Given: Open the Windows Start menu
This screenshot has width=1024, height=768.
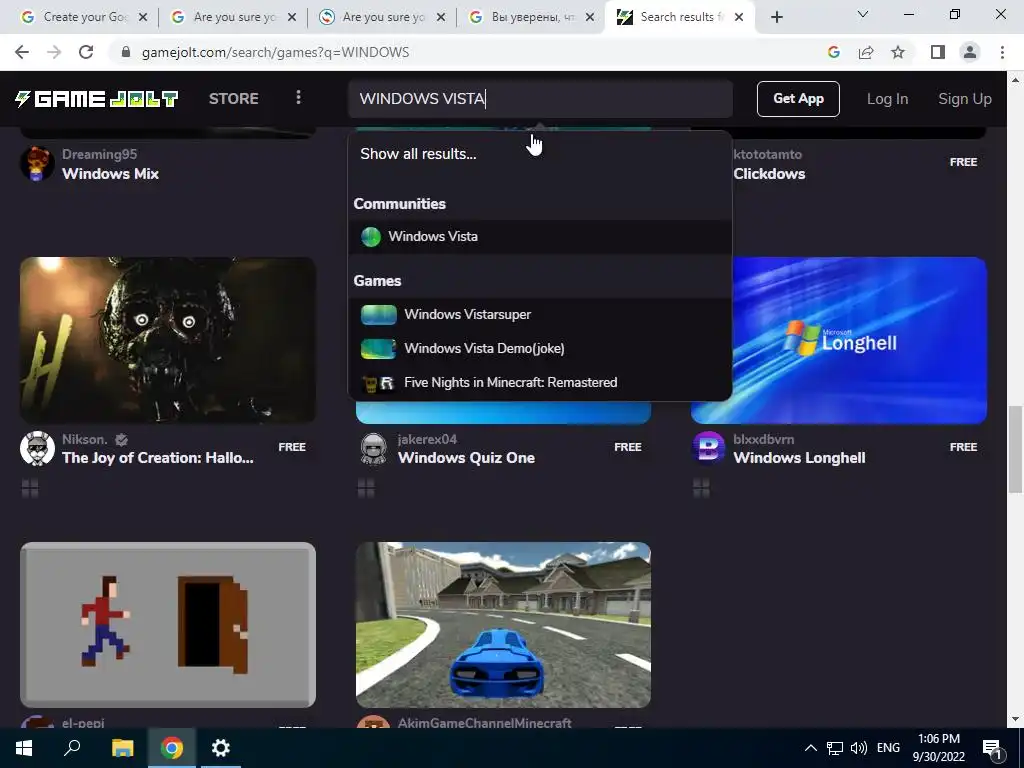Looking at the screenshot, I should 24,748.
